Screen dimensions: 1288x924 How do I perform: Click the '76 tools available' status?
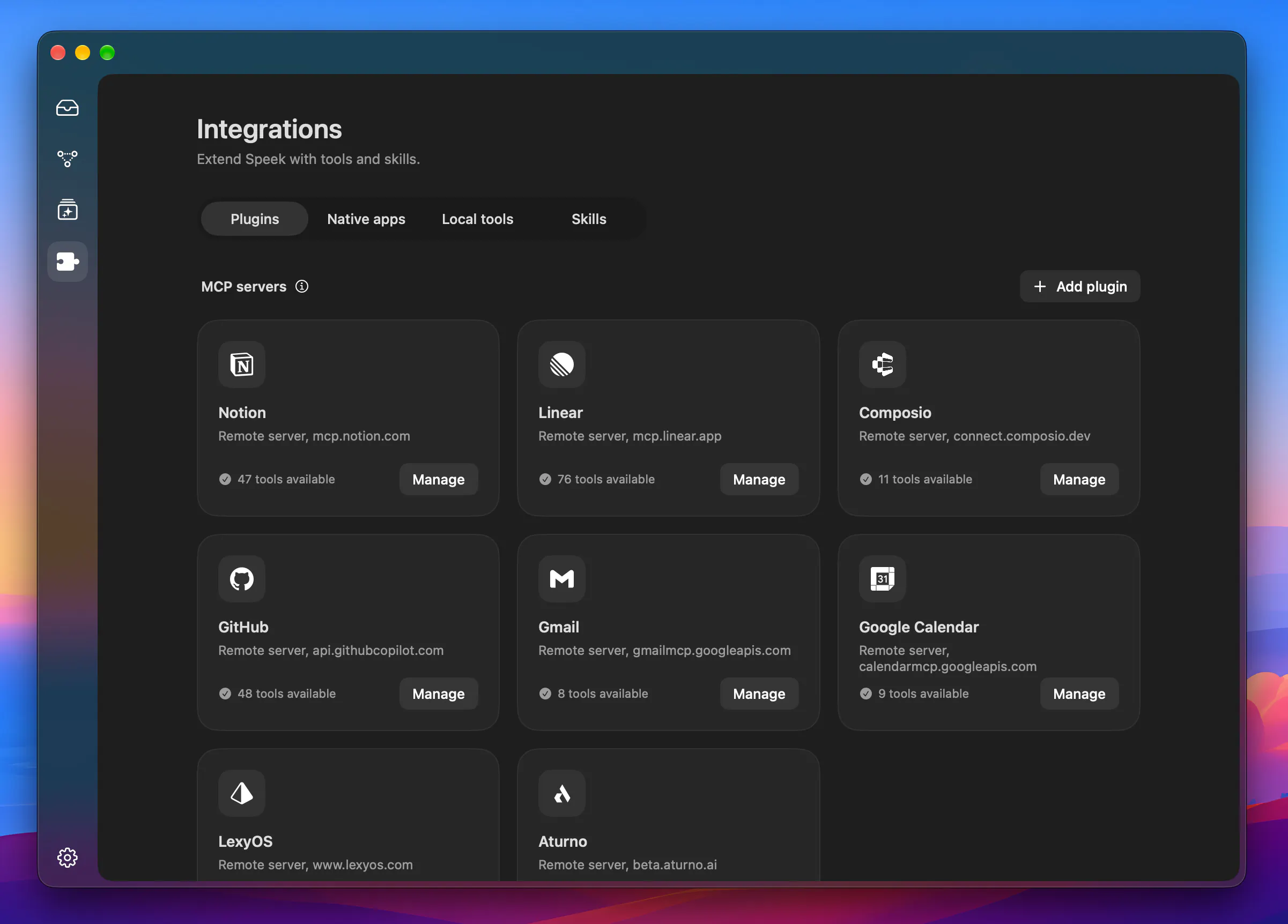[x=606, y=479]
